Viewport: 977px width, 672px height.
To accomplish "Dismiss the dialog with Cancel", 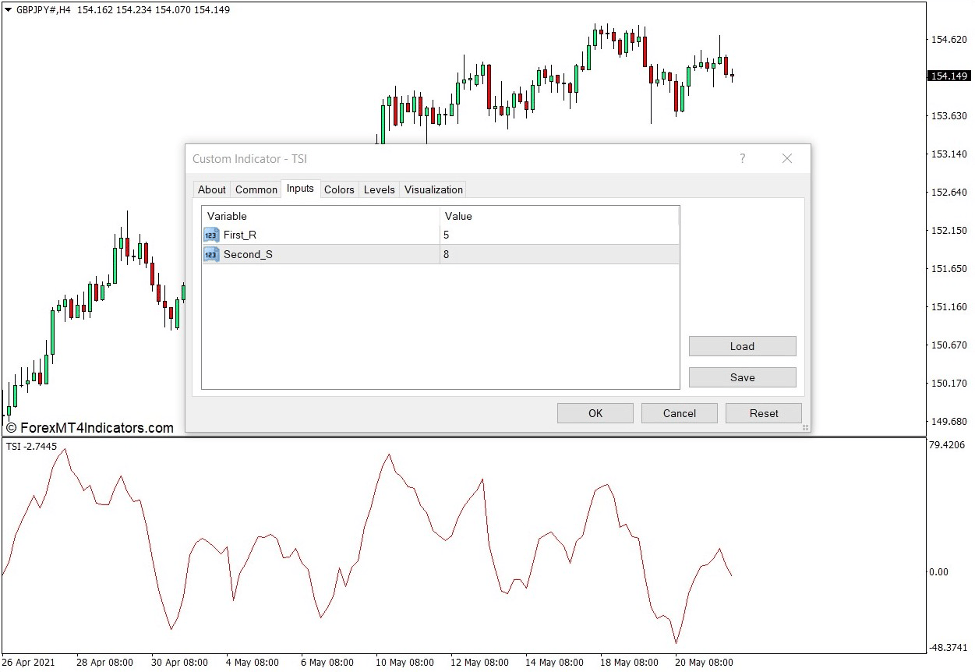I will 679,413.
